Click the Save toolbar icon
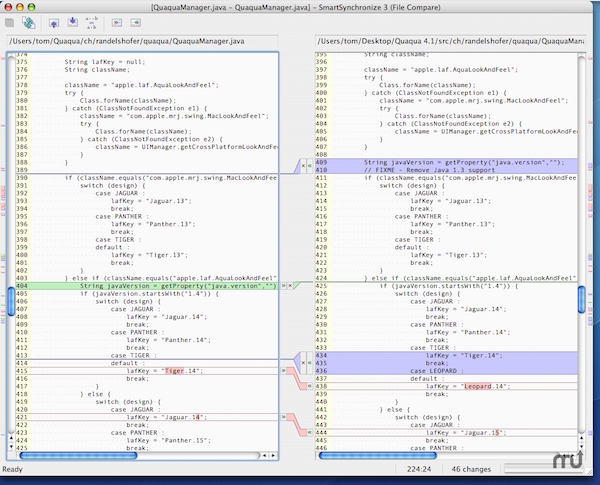Image resolution: width=600 pixels, height=485 pixels. point(10,20)
